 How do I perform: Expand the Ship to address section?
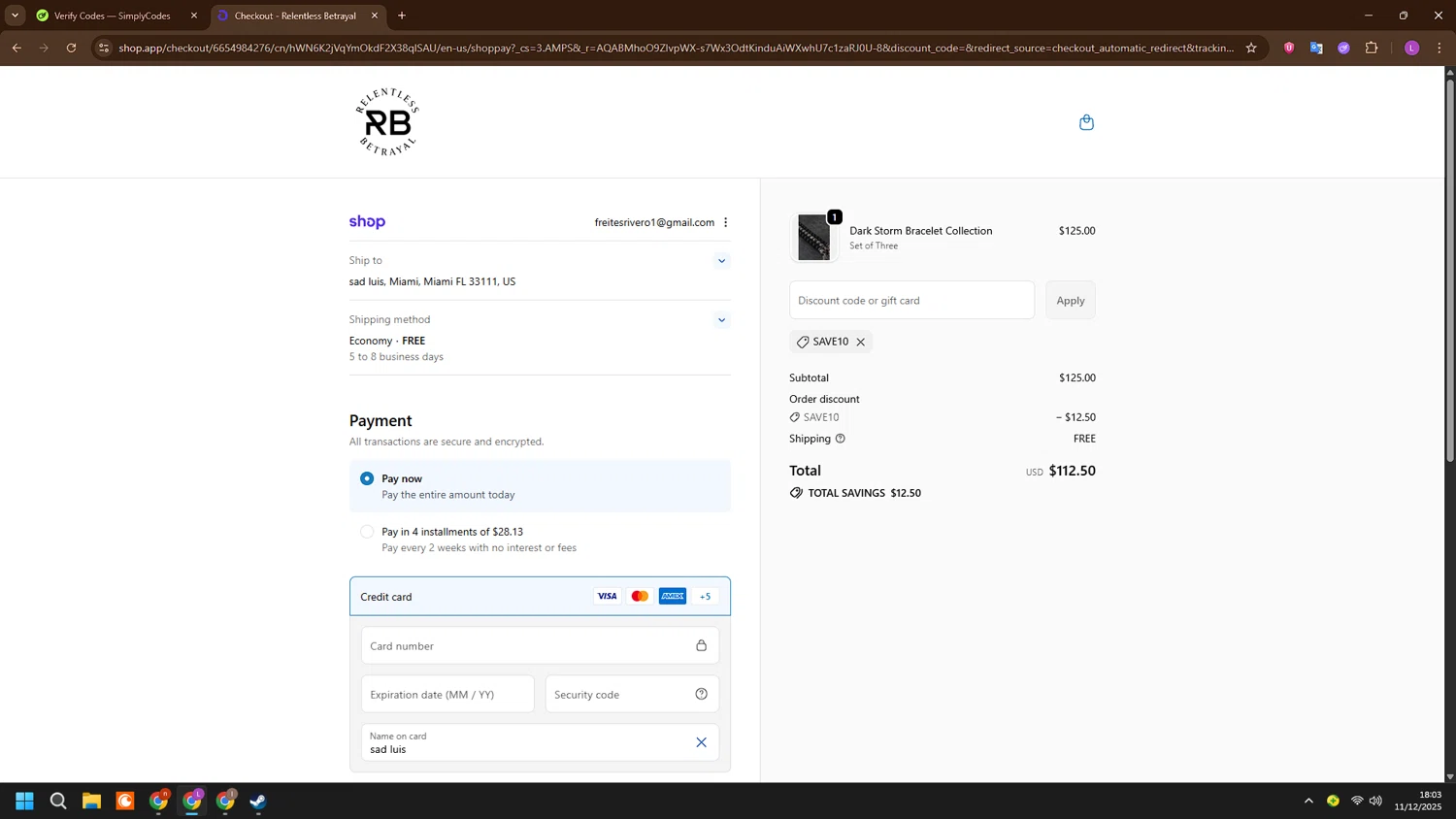point(721,260)
